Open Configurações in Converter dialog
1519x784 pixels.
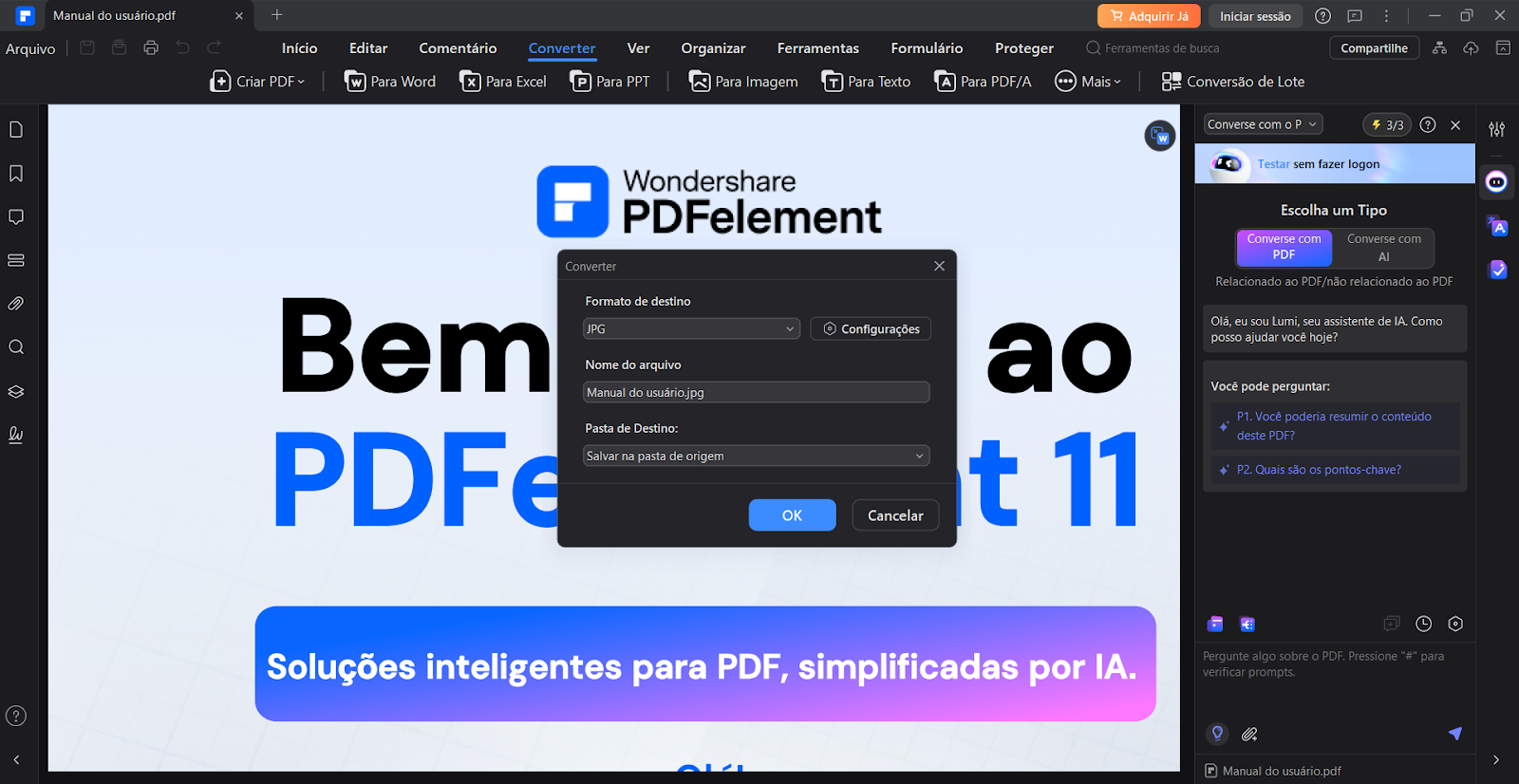pos(871,328)
